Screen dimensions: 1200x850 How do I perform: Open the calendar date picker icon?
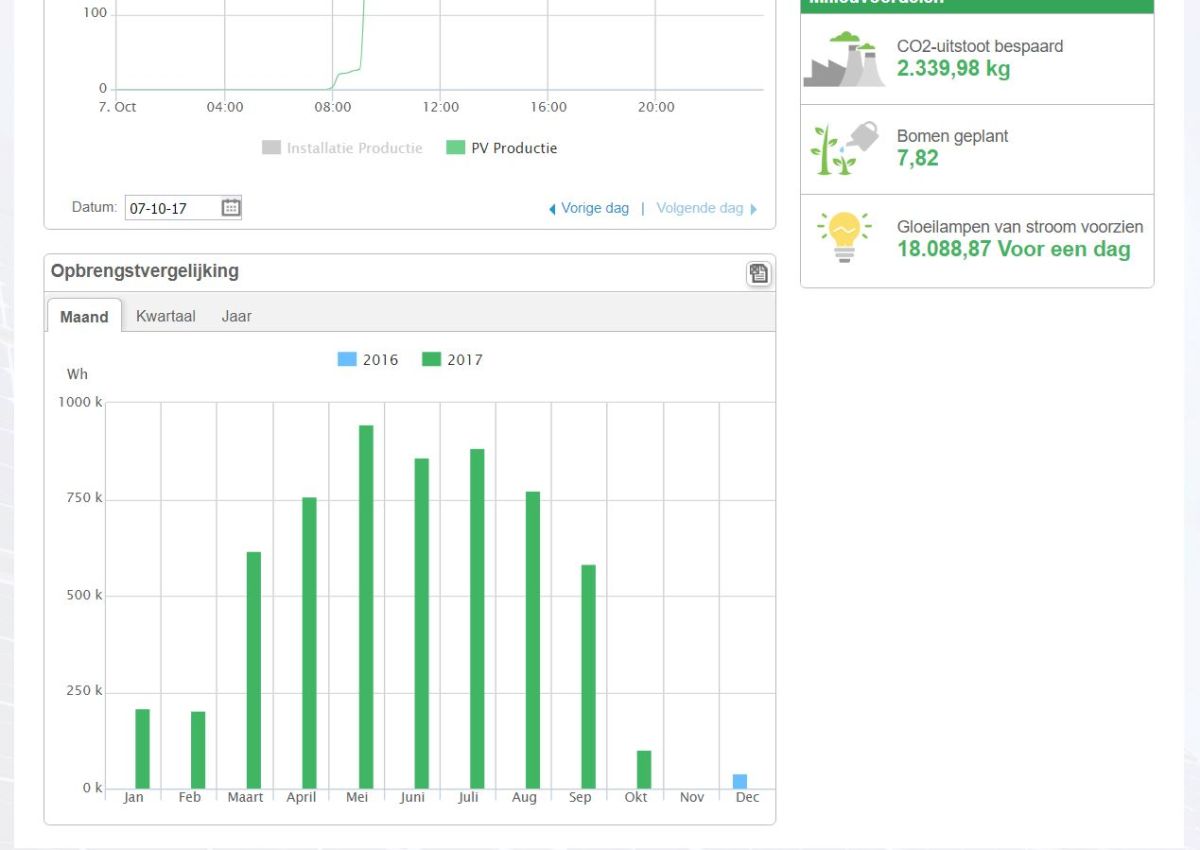click(231, 208)
